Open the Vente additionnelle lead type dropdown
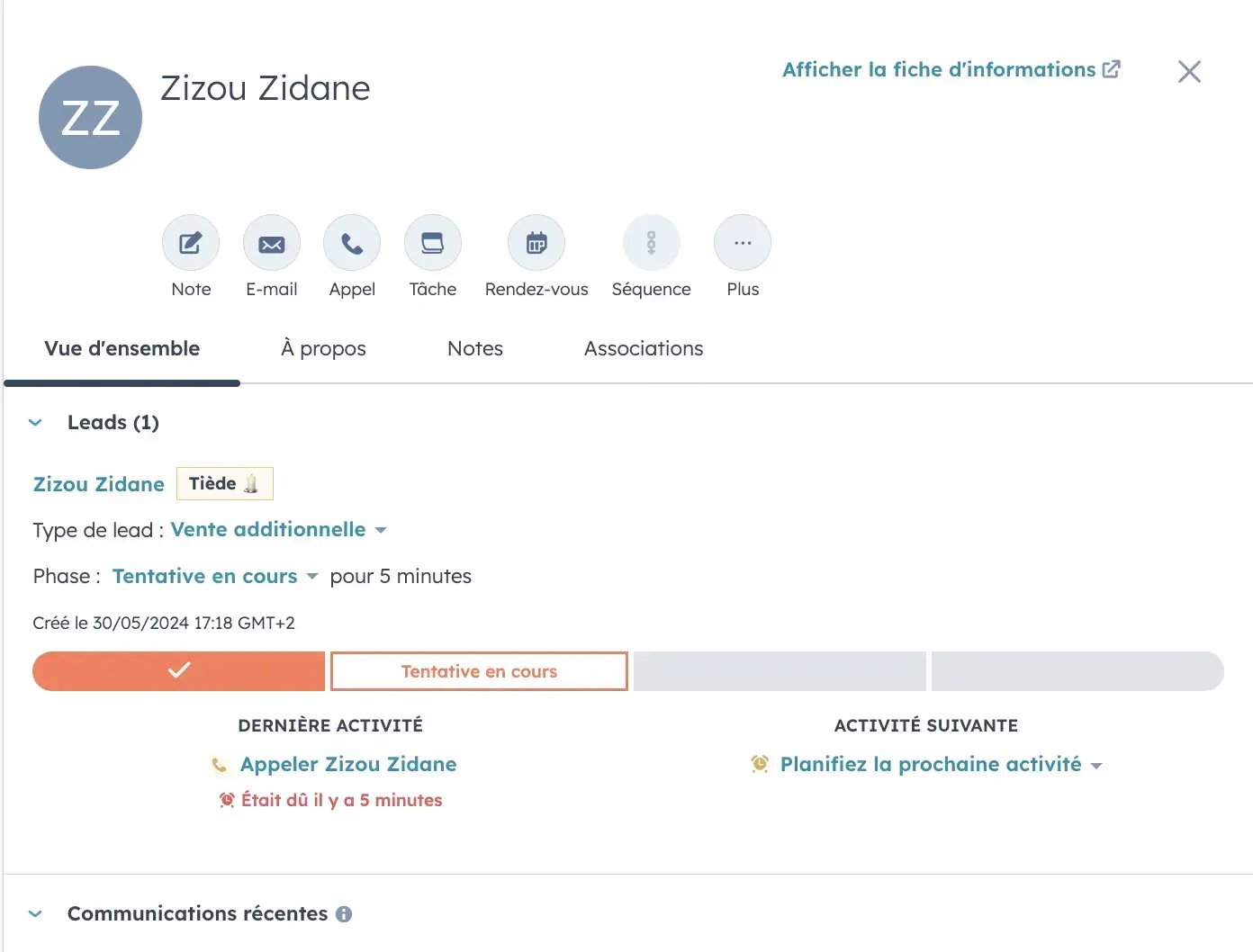This screenshot has width=1253, height=952. (278, 529)
